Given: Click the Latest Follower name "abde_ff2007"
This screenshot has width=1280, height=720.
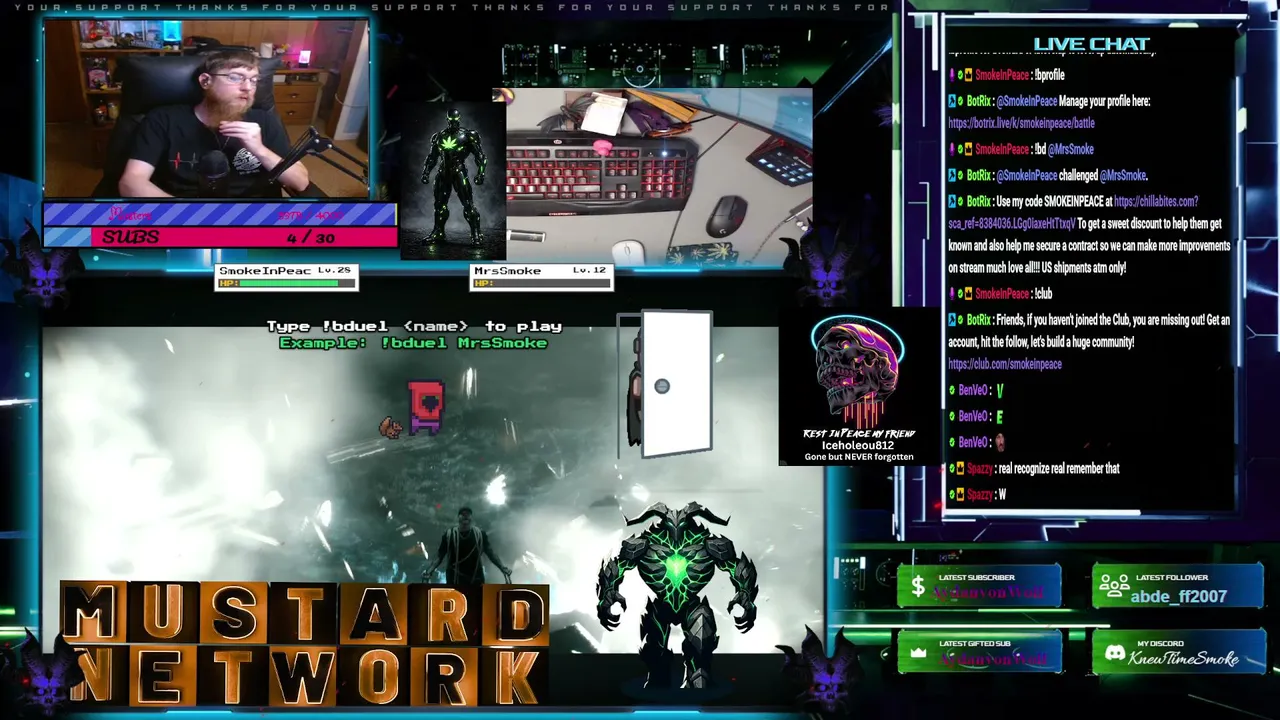Looking at the screenshot, I should (x=1178, y=596).
